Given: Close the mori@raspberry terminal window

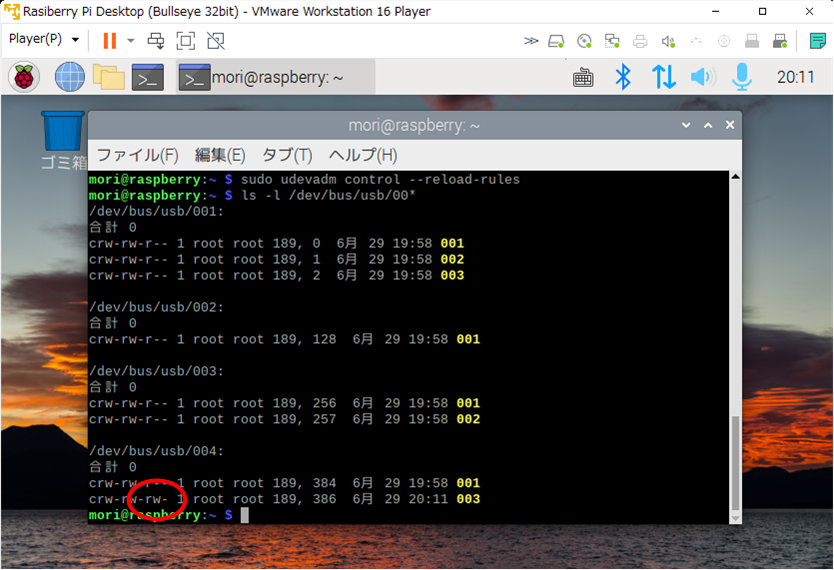Looking at the screenshot, I should click(x=730, y=125).
